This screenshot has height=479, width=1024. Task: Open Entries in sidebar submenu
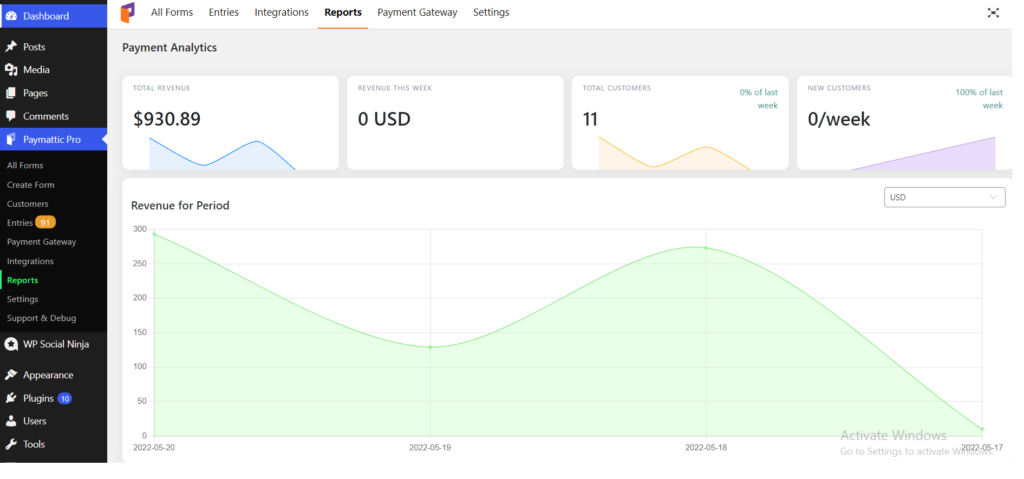coord(20,223)
